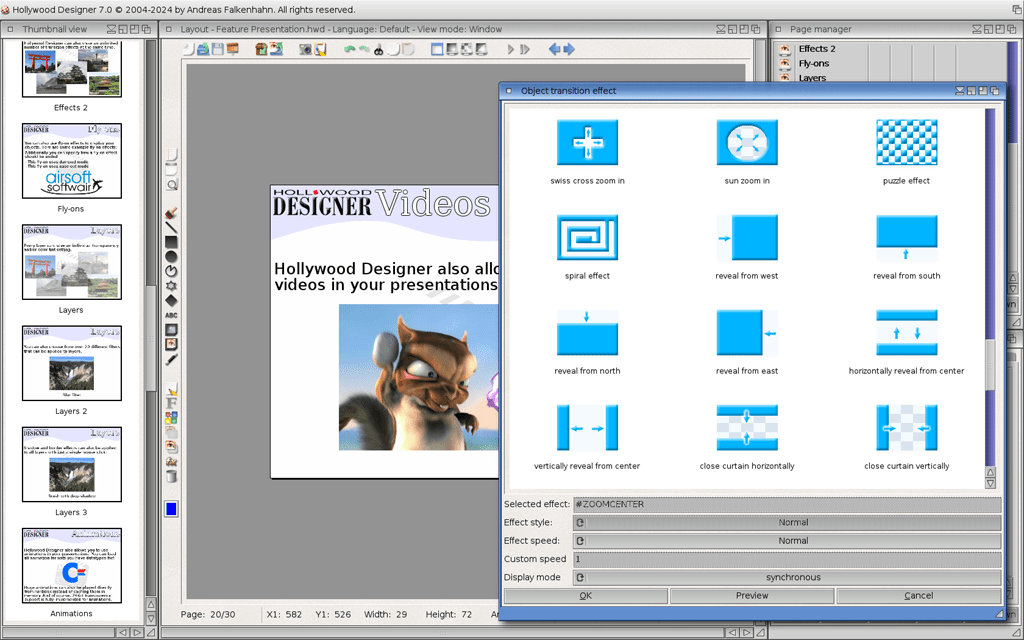Select the filled ellipse tool
The height and width of the screenshot is (640, 1024).
[x=172, y=257]
